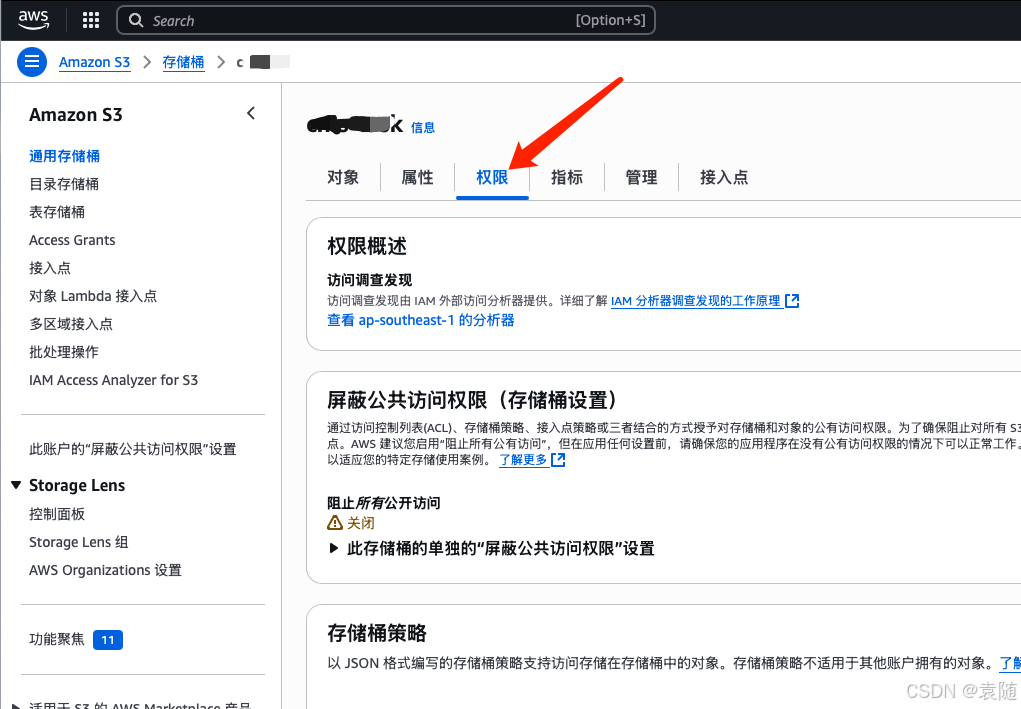Click the 权限概述 heading text
The width and height of the screenshot is (1021, 709).
coord(367,246)
